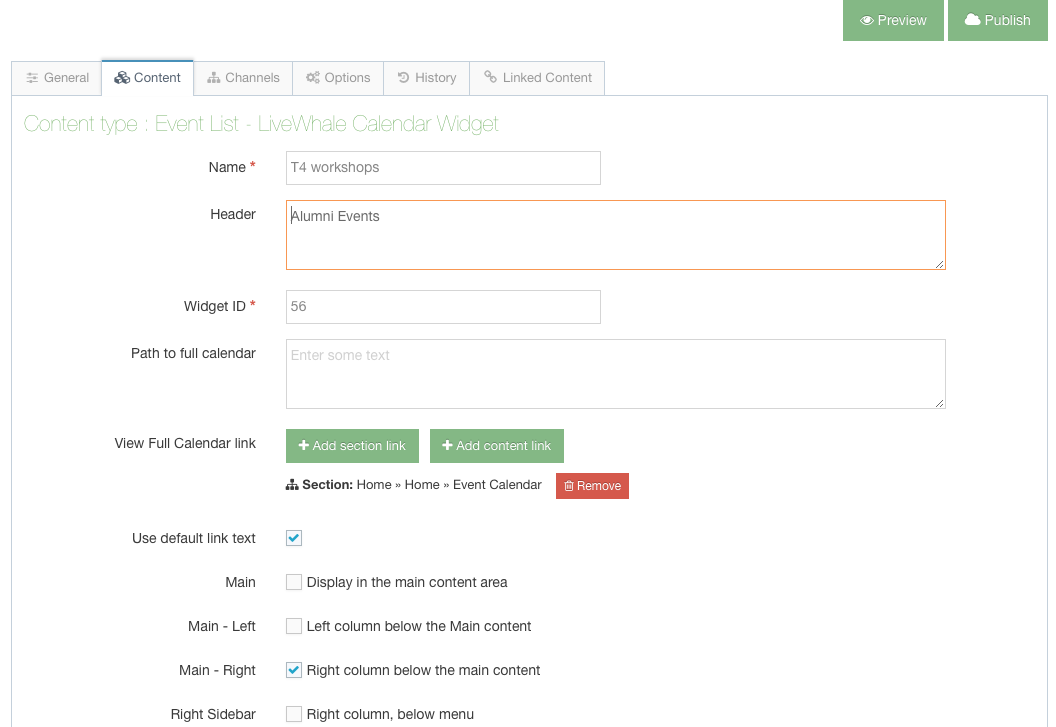Switch to the Content tab

(148, 78)
